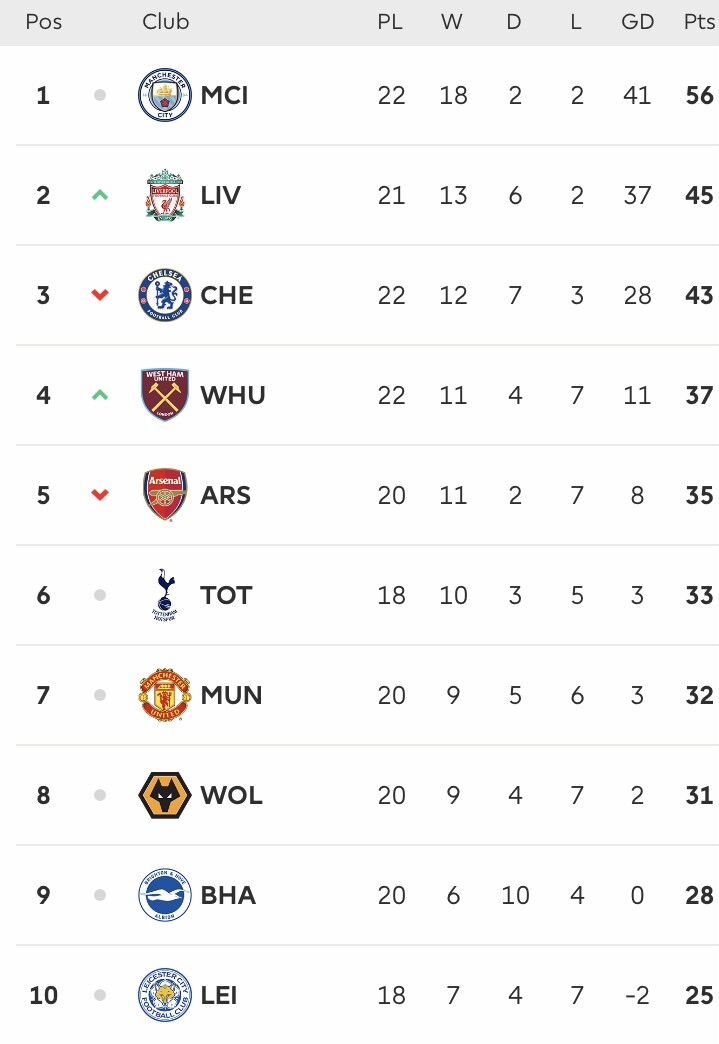Open the MCI team name link
The width and height of the screenshot is (719, 1044).
224,95
